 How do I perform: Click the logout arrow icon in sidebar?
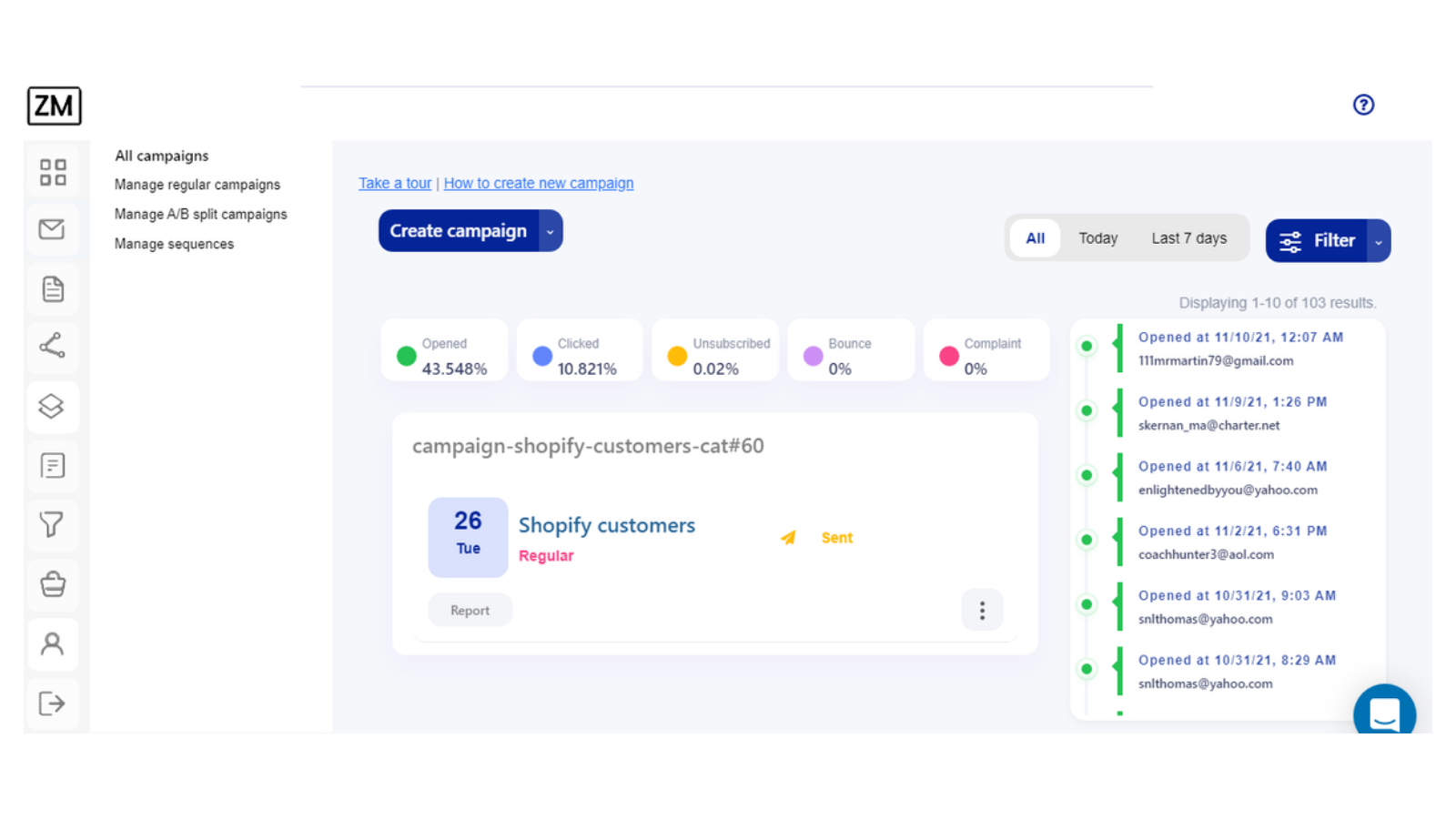[x=52, y=703]
